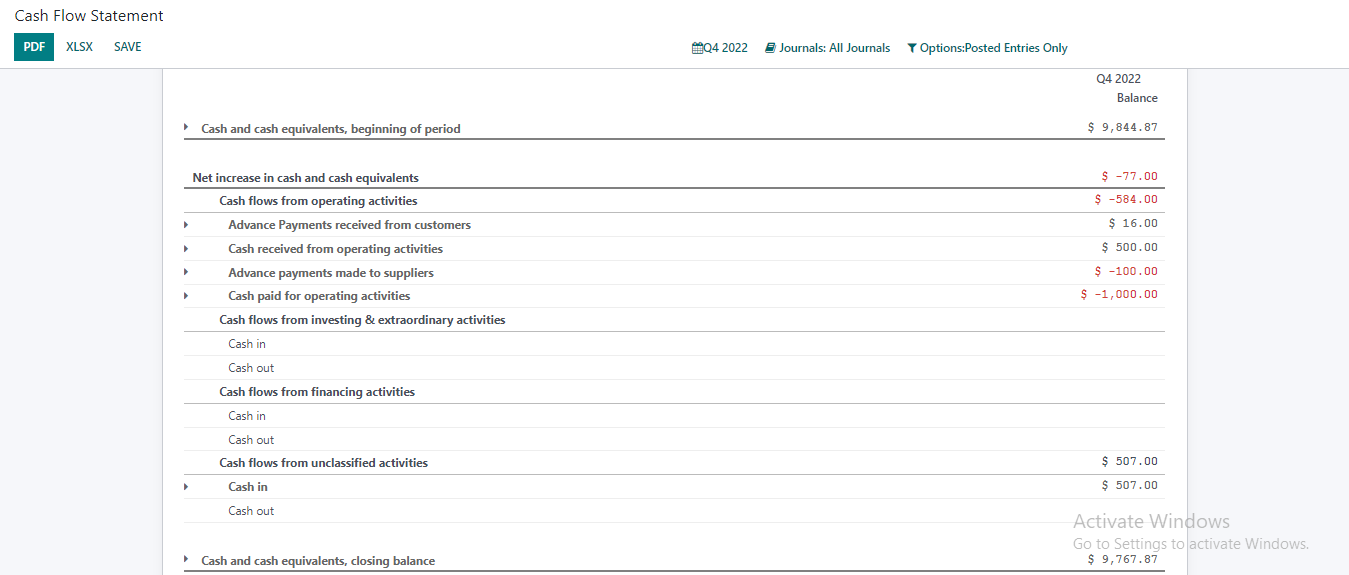
Task: Click the PDF export button
Action: click(34, 47)
